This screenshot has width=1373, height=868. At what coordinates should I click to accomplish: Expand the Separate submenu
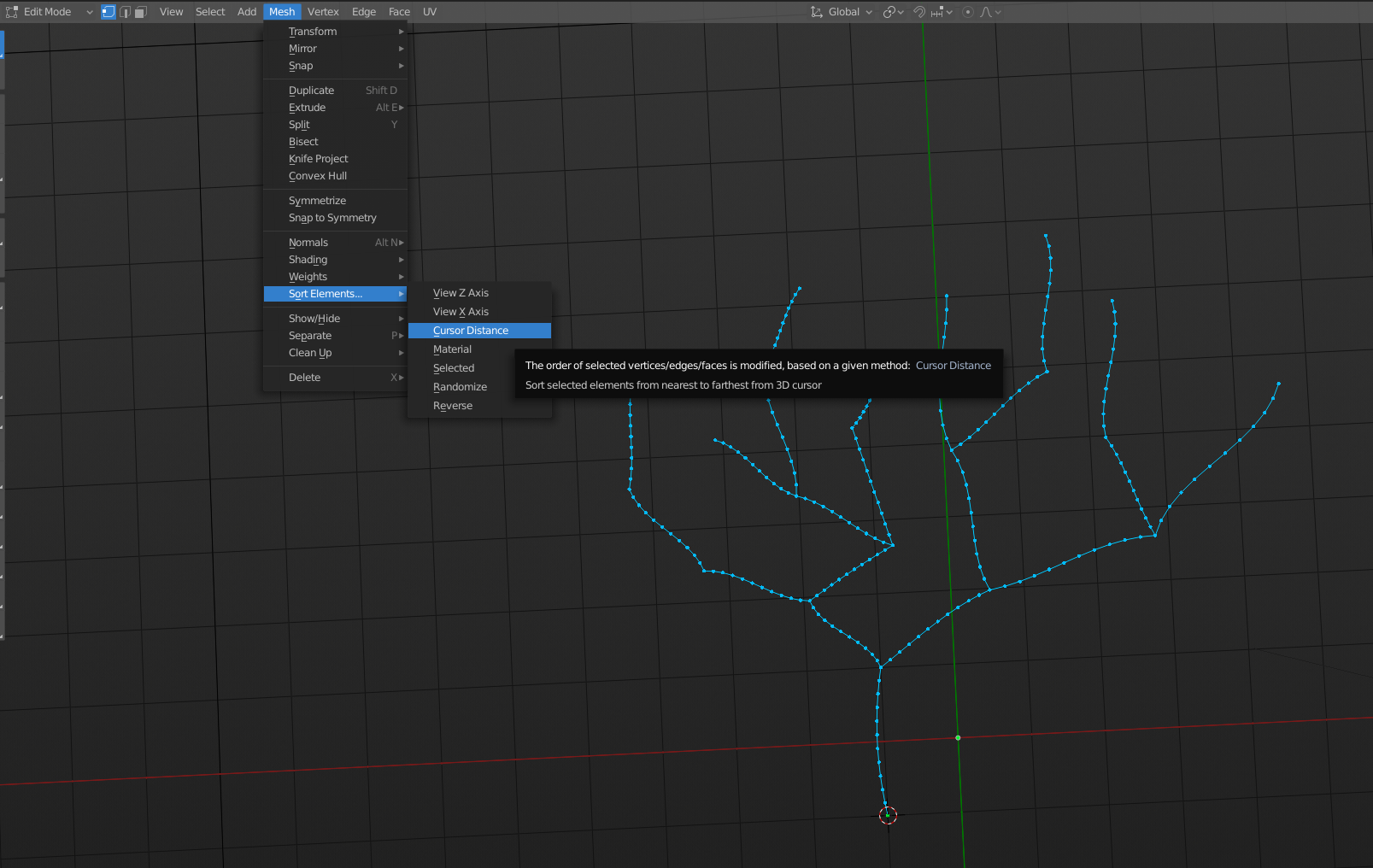(x=335, y=336)
